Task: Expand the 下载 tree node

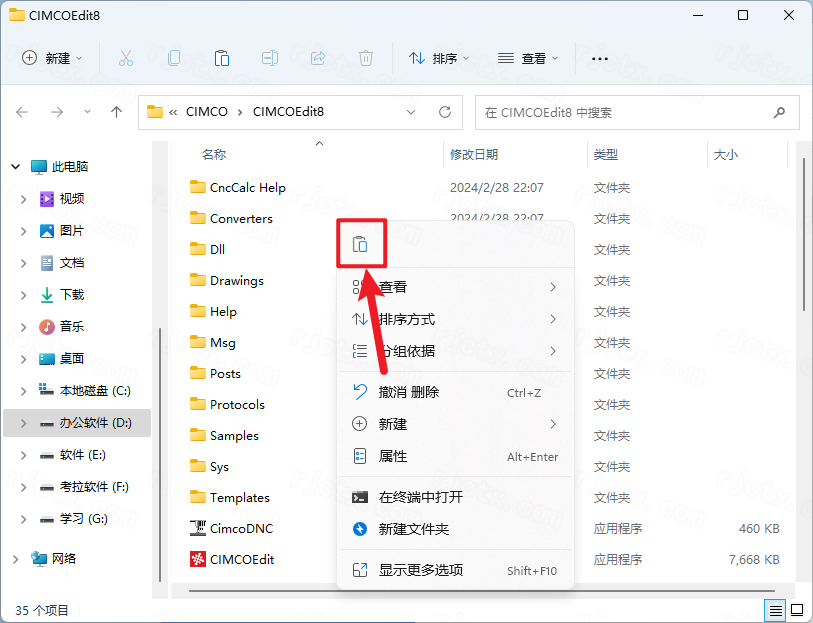Action: click(23, 295)
